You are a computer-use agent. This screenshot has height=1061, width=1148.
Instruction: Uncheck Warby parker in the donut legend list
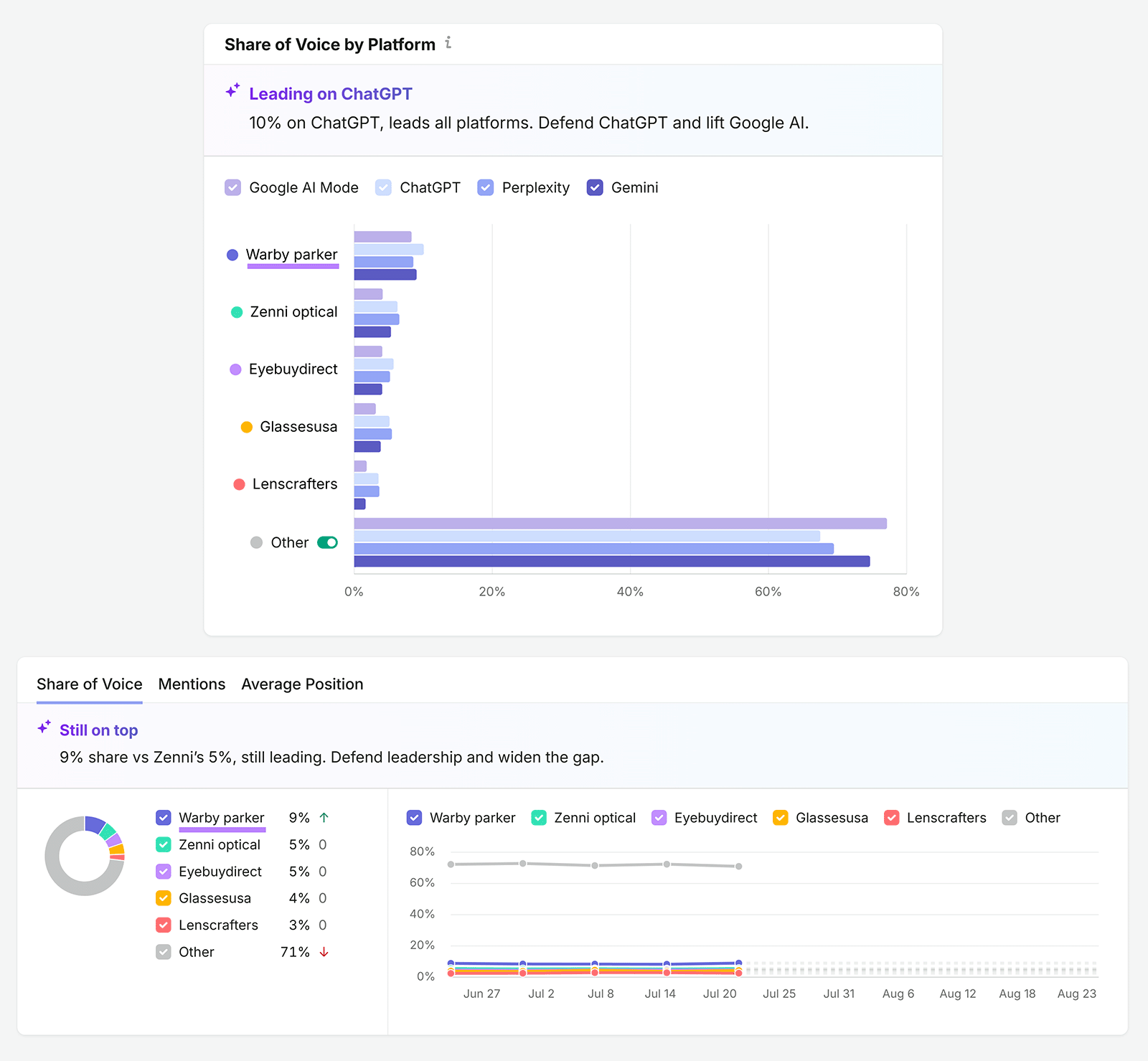(x=164, y=818)
